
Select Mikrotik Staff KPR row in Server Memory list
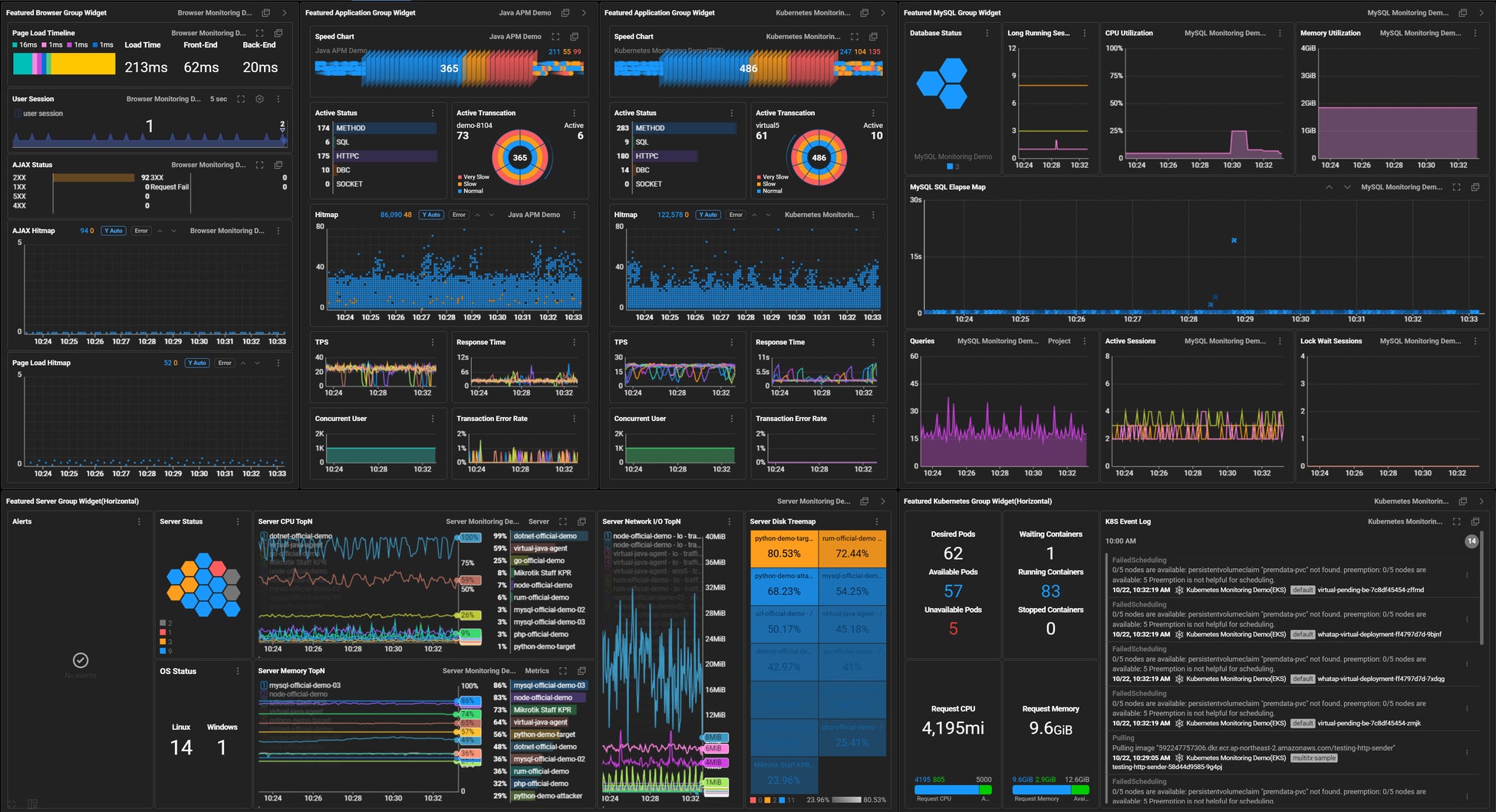coord(539,710)
